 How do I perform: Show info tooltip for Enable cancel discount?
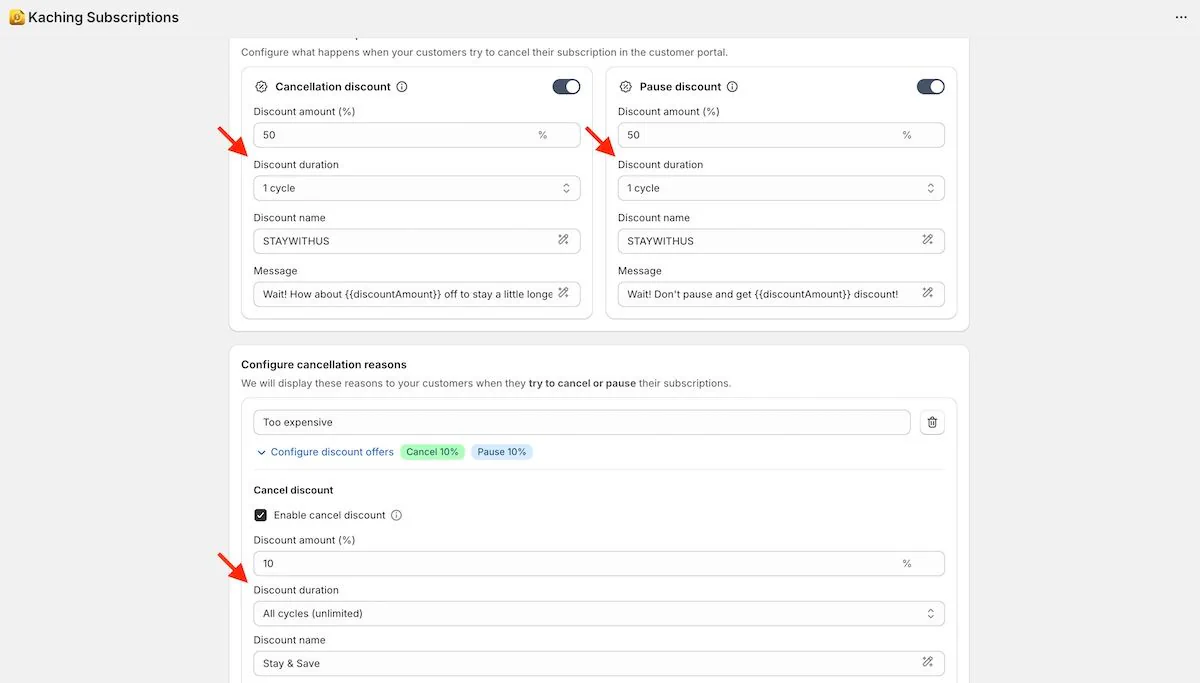(x=396, y=515)
